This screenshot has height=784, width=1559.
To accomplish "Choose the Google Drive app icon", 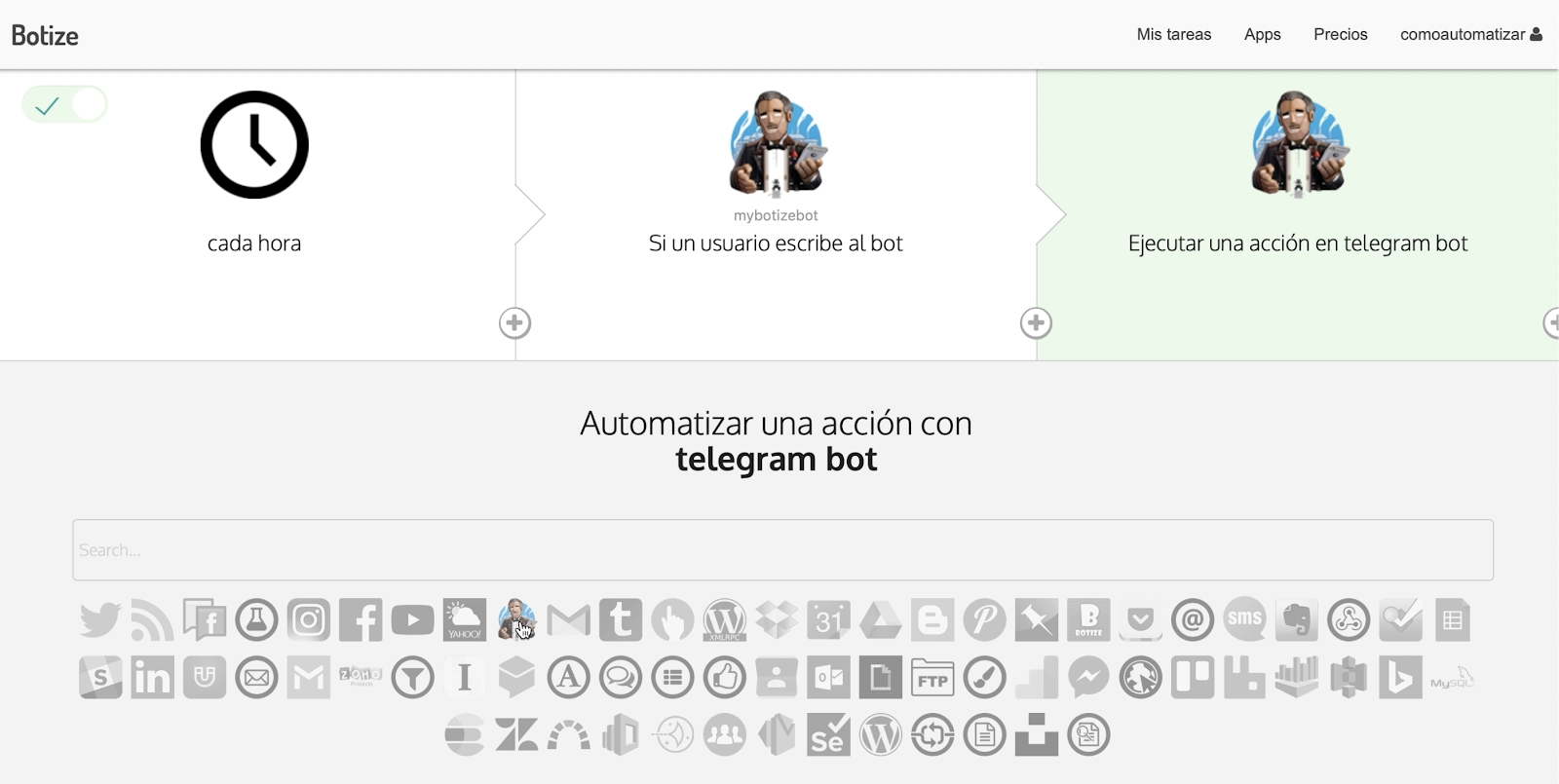I will coord(881,620).
